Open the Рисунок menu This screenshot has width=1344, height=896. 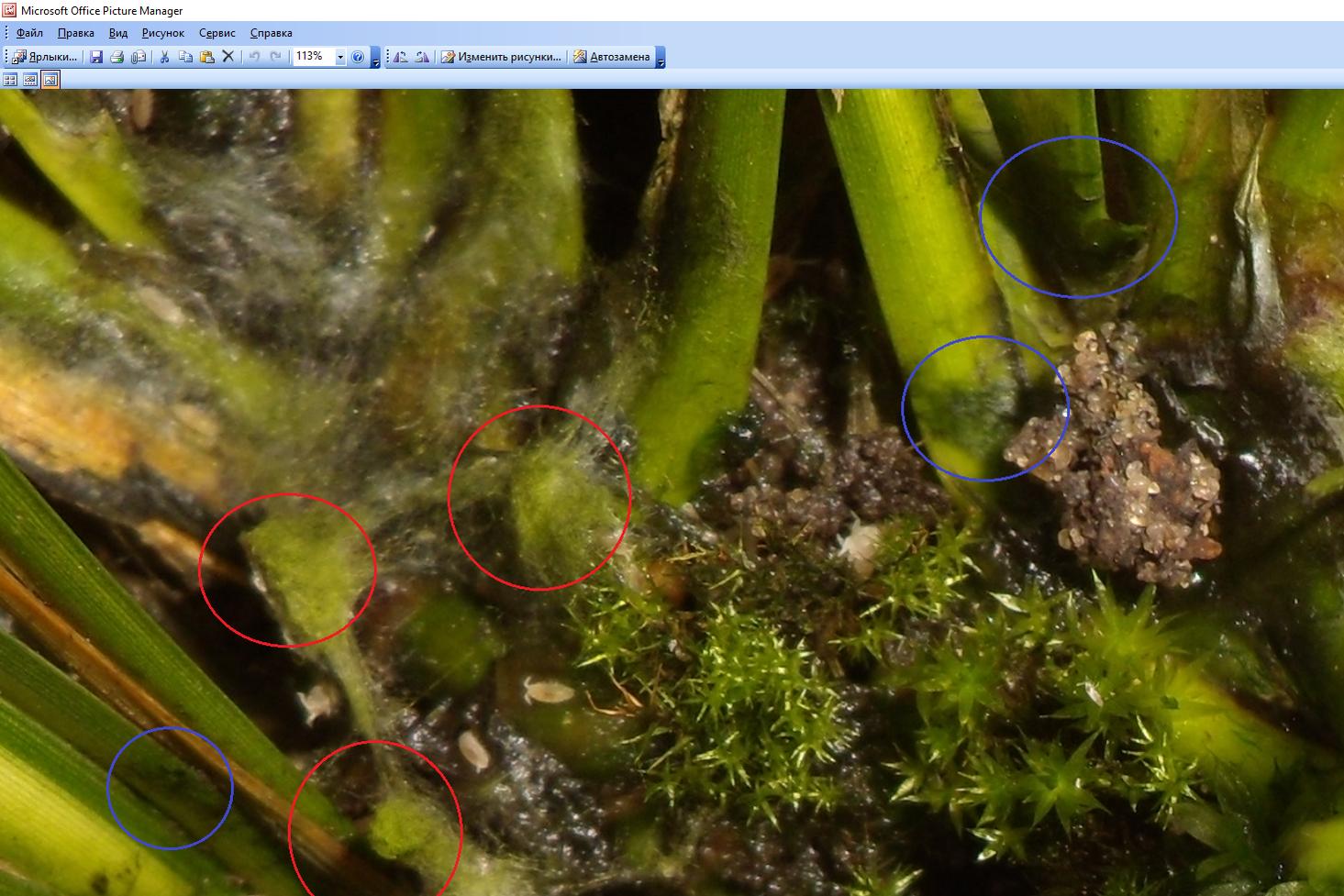(163, 33)
